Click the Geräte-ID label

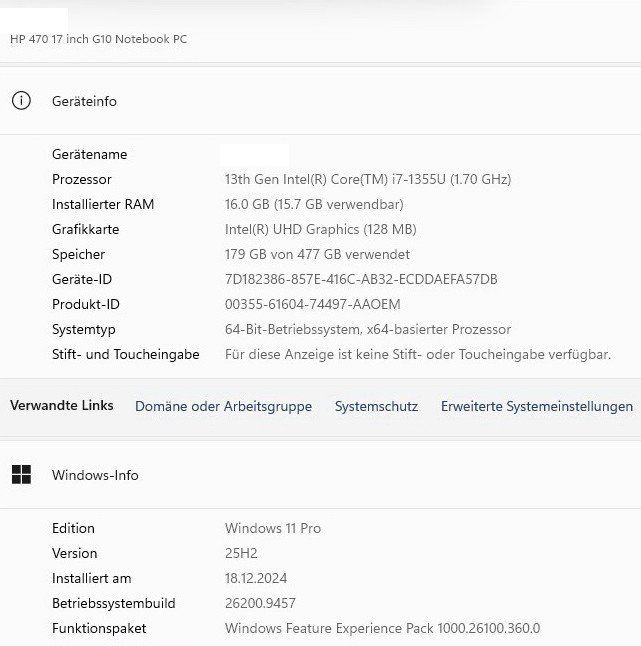pos(82,279)
